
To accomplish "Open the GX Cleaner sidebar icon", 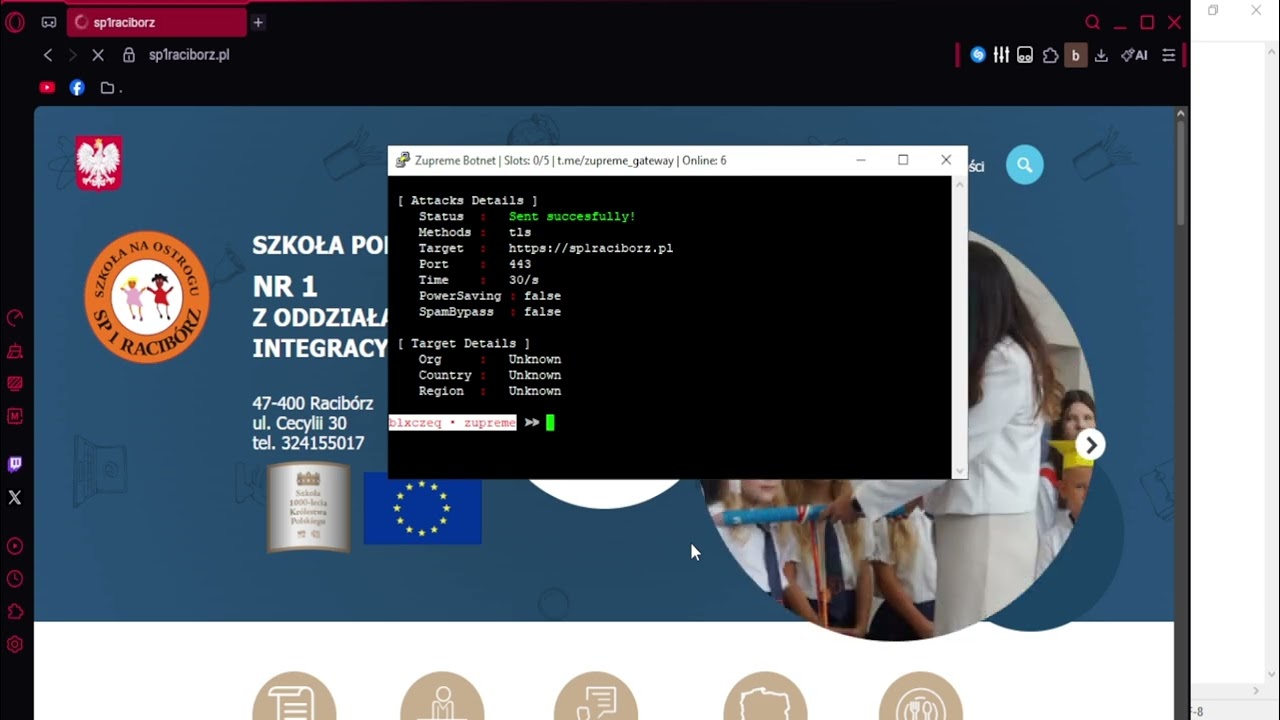I will pos(15,351).
